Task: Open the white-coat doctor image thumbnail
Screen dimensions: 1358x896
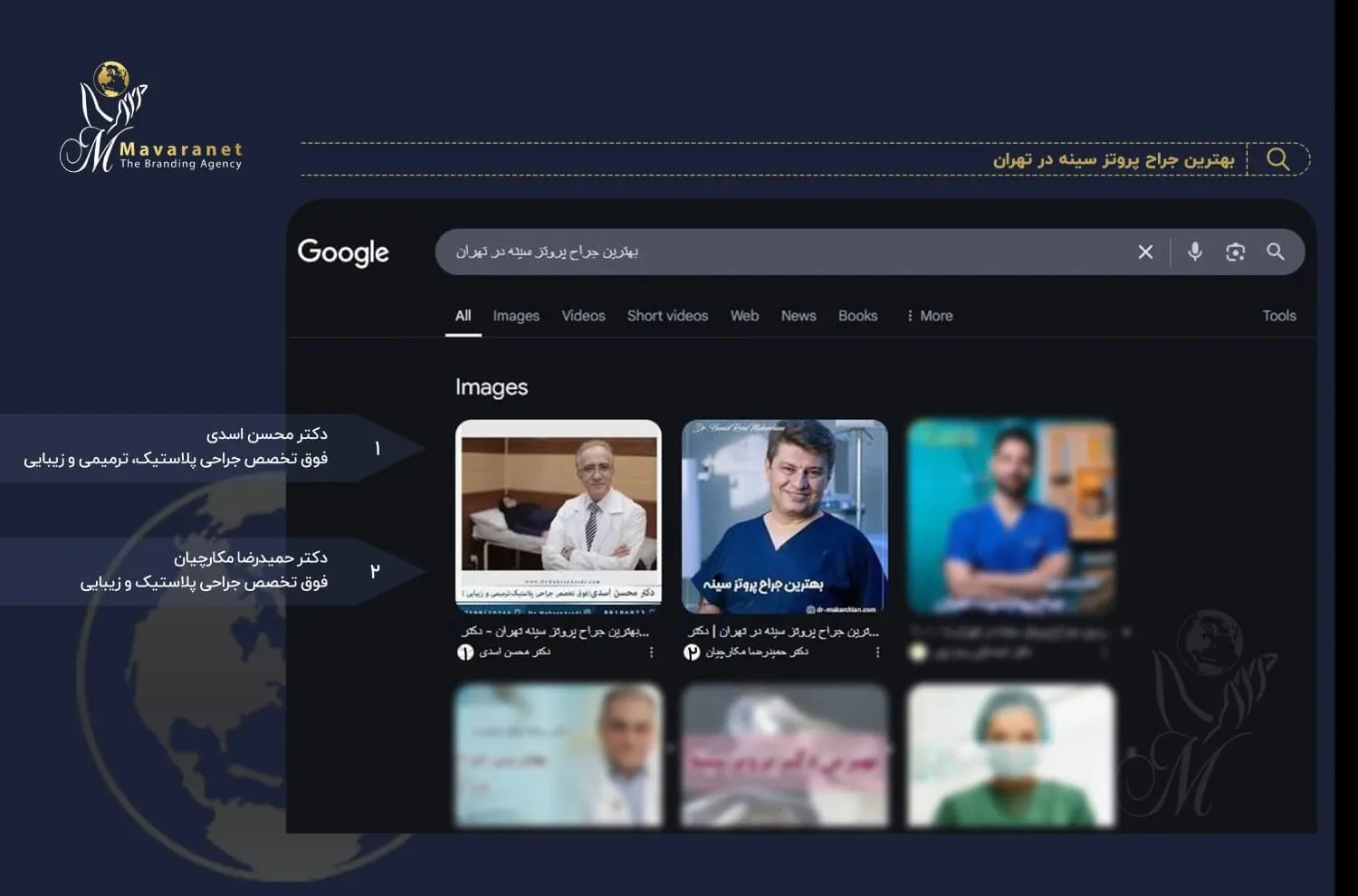Action: pos(559,513)
